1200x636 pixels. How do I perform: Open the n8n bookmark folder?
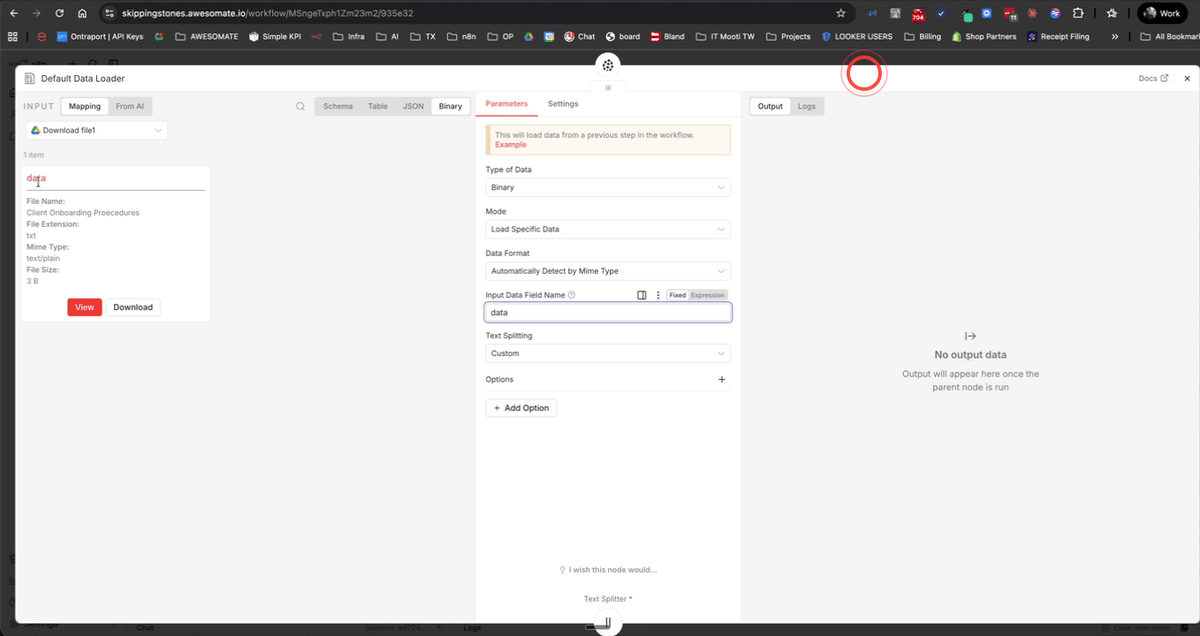[x=461, y=37]
